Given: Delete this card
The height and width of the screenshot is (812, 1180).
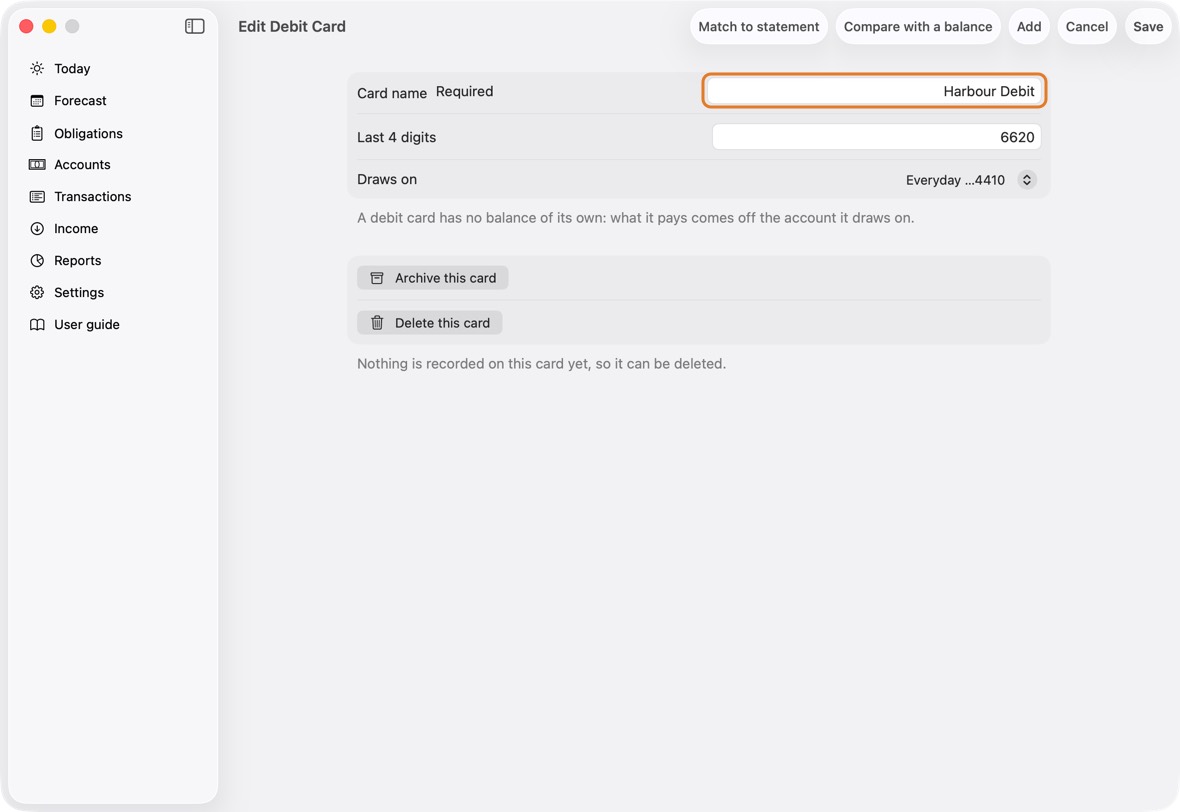Looking at the screenshot, I should pos(430,323).
